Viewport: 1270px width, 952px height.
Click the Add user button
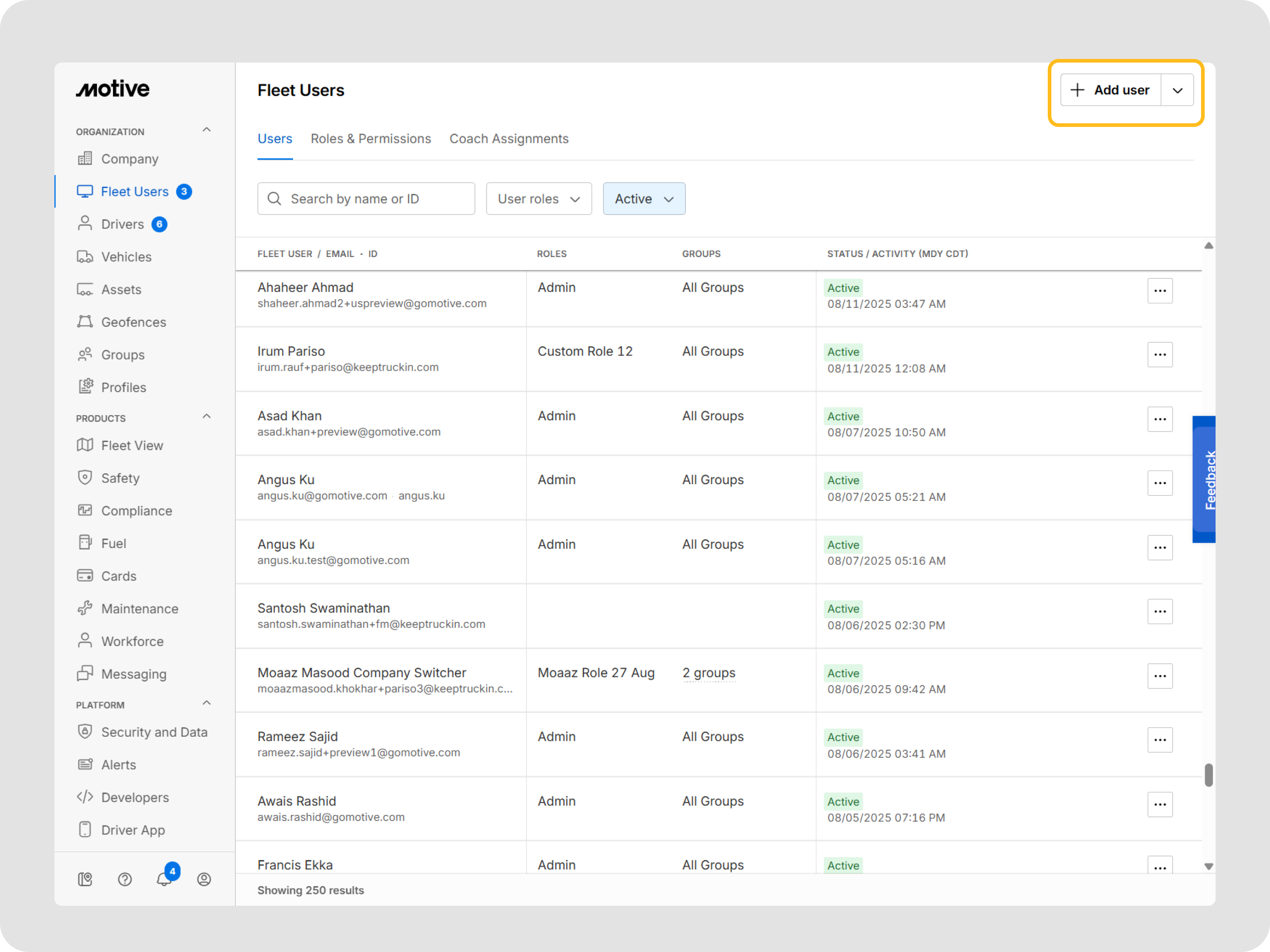1110,90
